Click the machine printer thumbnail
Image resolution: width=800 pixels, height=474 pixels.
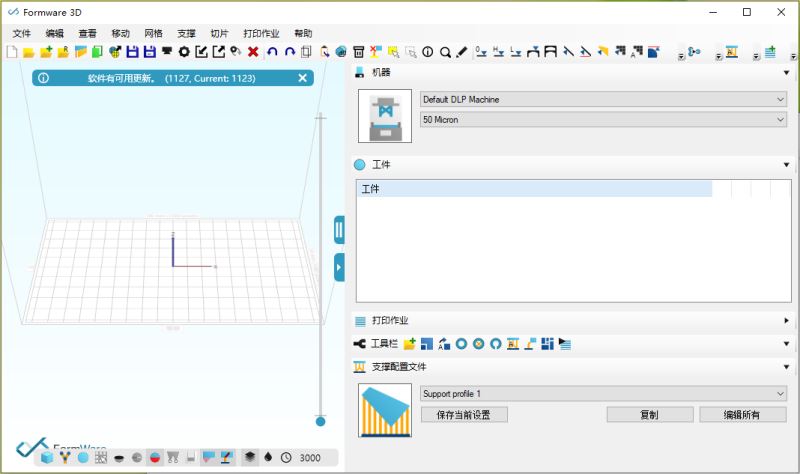pyautogui.click(x=385, y=116)
